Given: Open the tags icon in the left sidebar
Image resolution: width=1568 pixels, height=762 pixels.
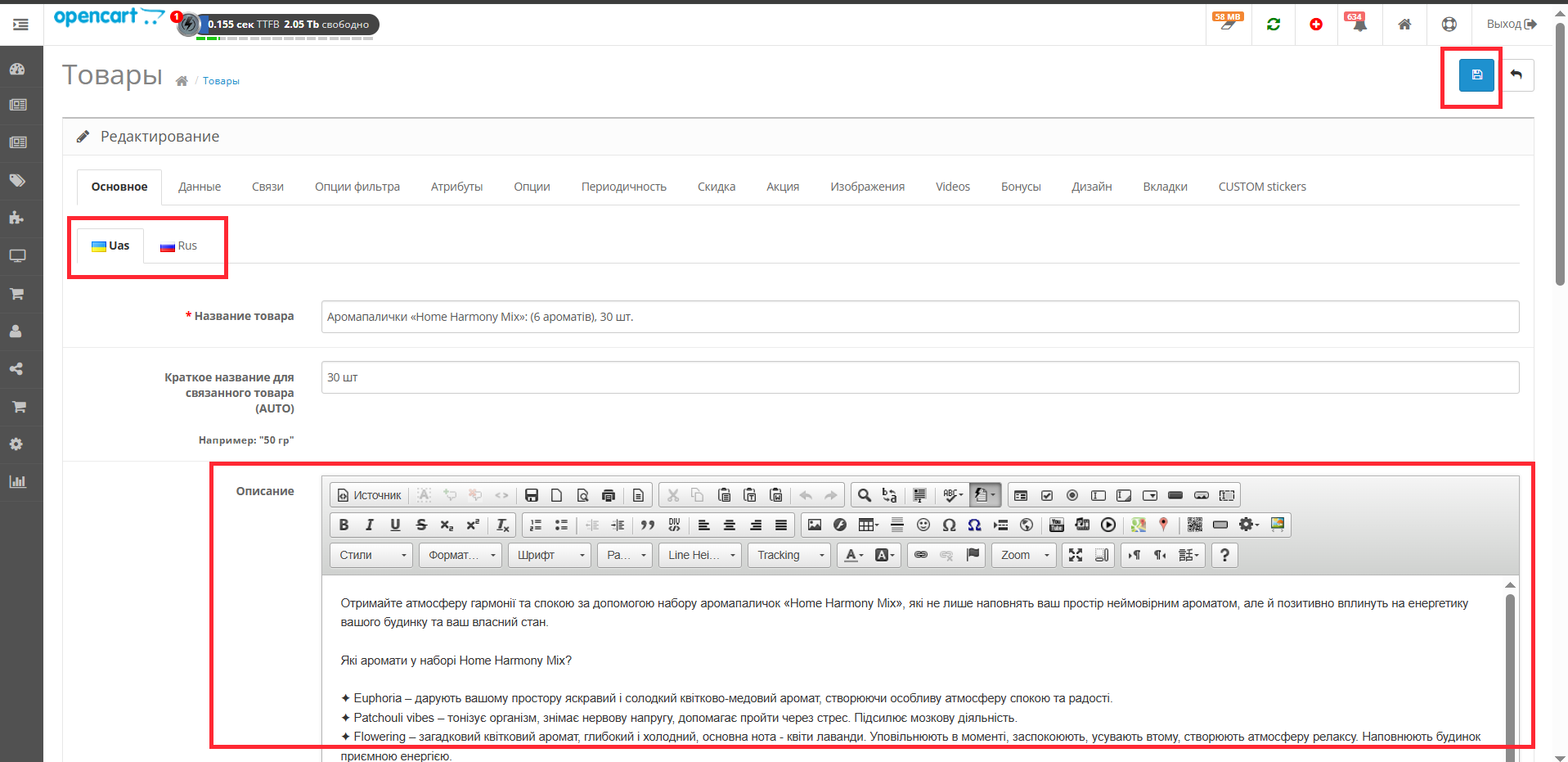Looking at the screenshot, I should coord(17,180).
